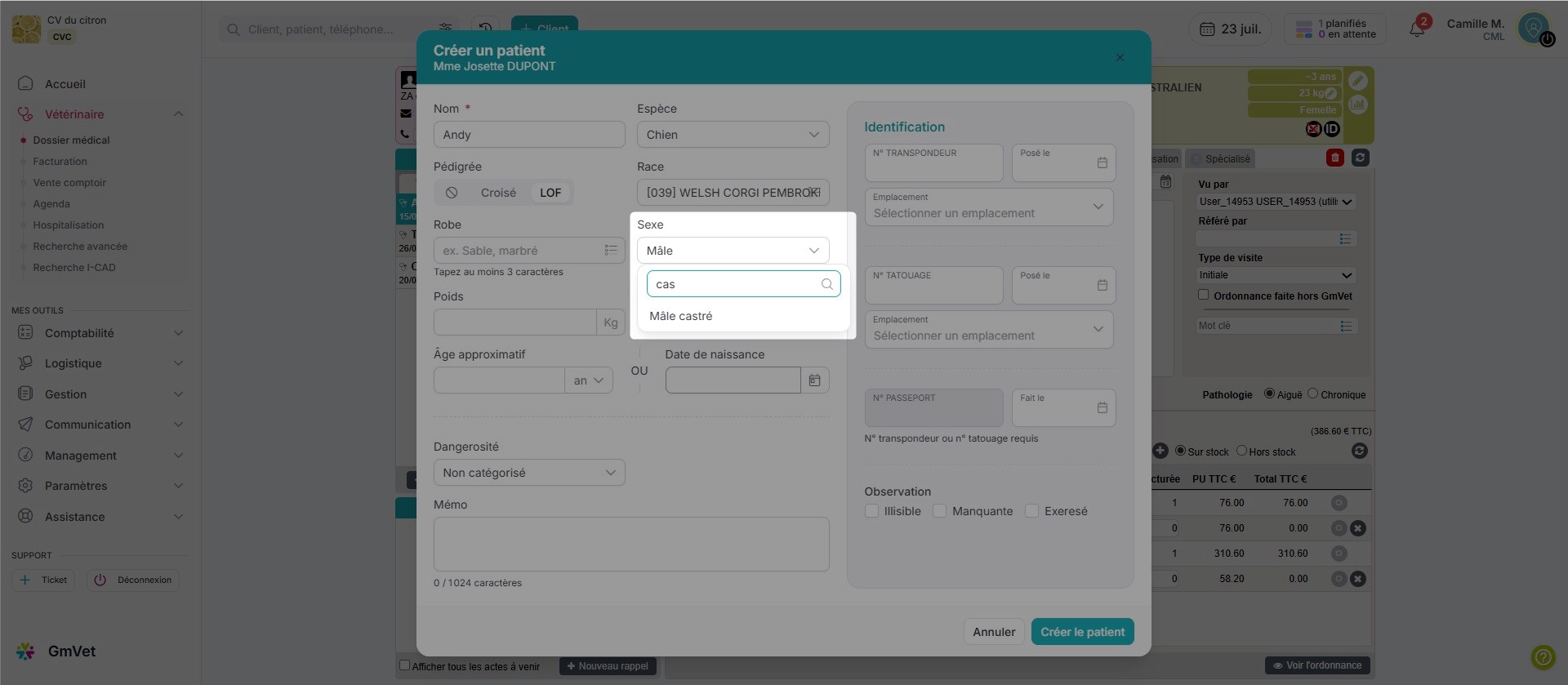The height and width of the screenshot is (685, 1568).
Task: Close the Créer un patient dialog
Action: 1120,57
